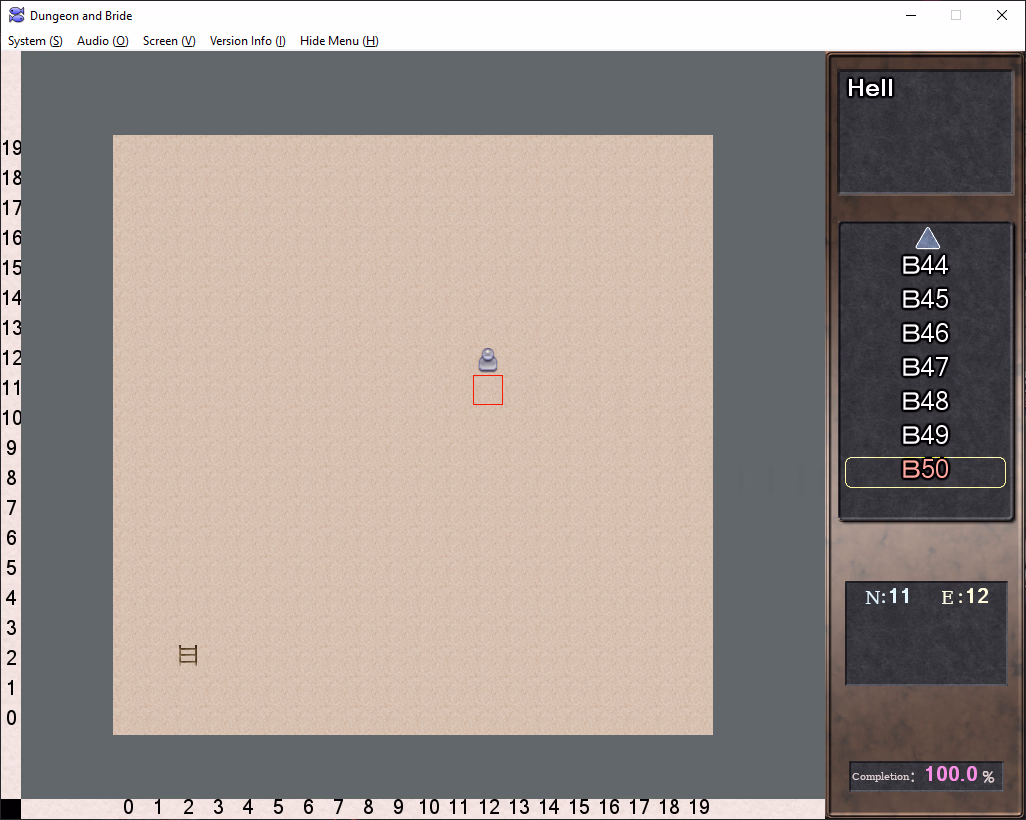
Task: Click Hide Menu in the menu bar
Action: click(x=339, y=41)
